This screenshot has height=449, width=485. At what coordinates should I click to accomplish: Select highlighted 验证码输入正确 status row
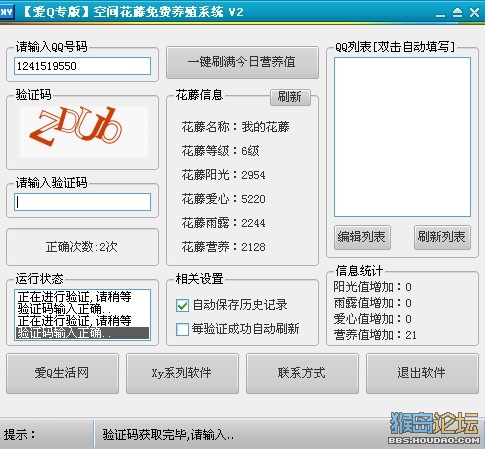82,333
